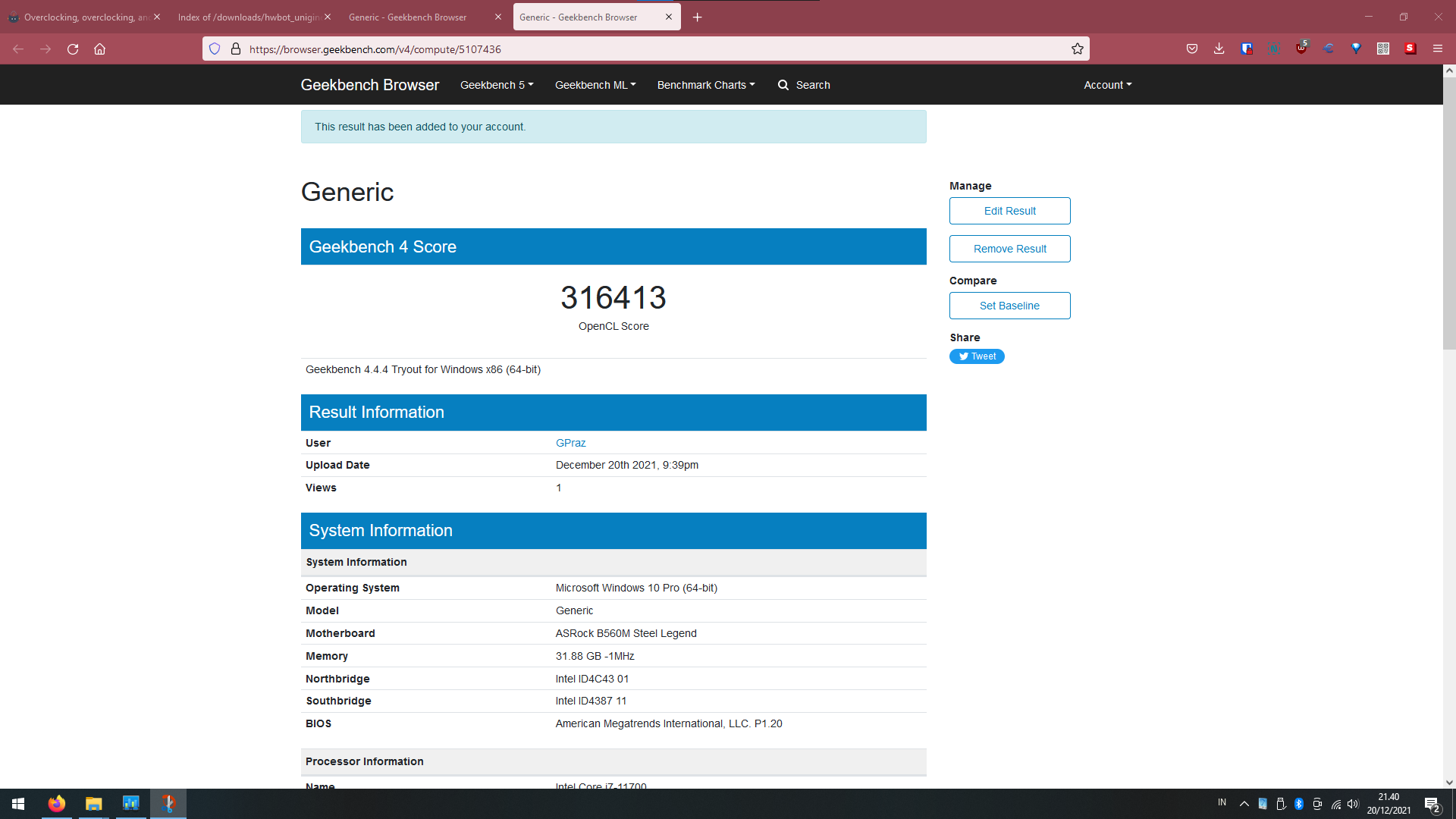Click the browser back arrow
Image resolution: width=1456 pixels, height=819 pixels.
click(x=18, y=49)
